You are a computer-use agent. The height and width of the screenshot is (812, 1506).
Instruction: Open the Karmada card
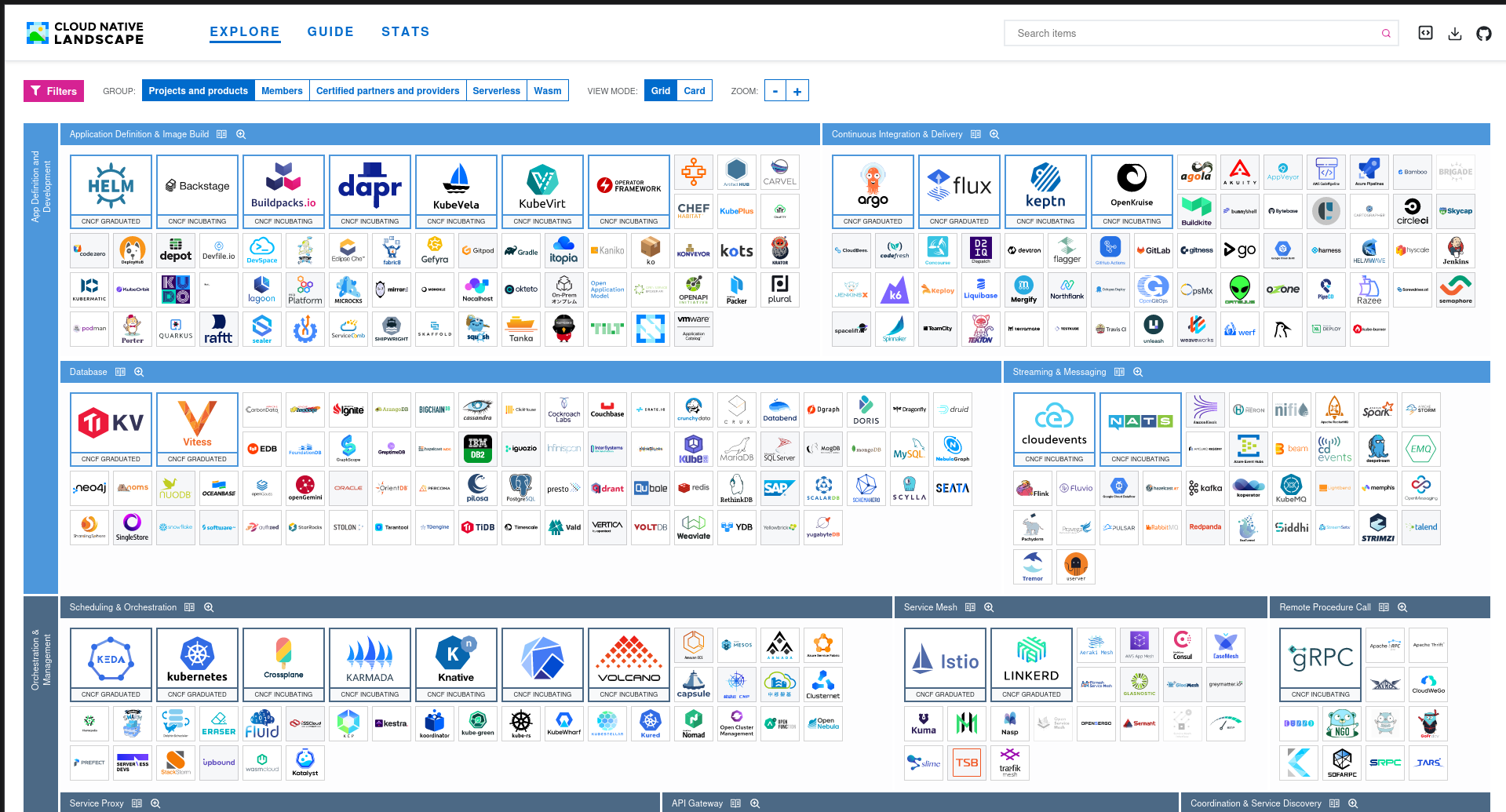click(x=370, y=665)
